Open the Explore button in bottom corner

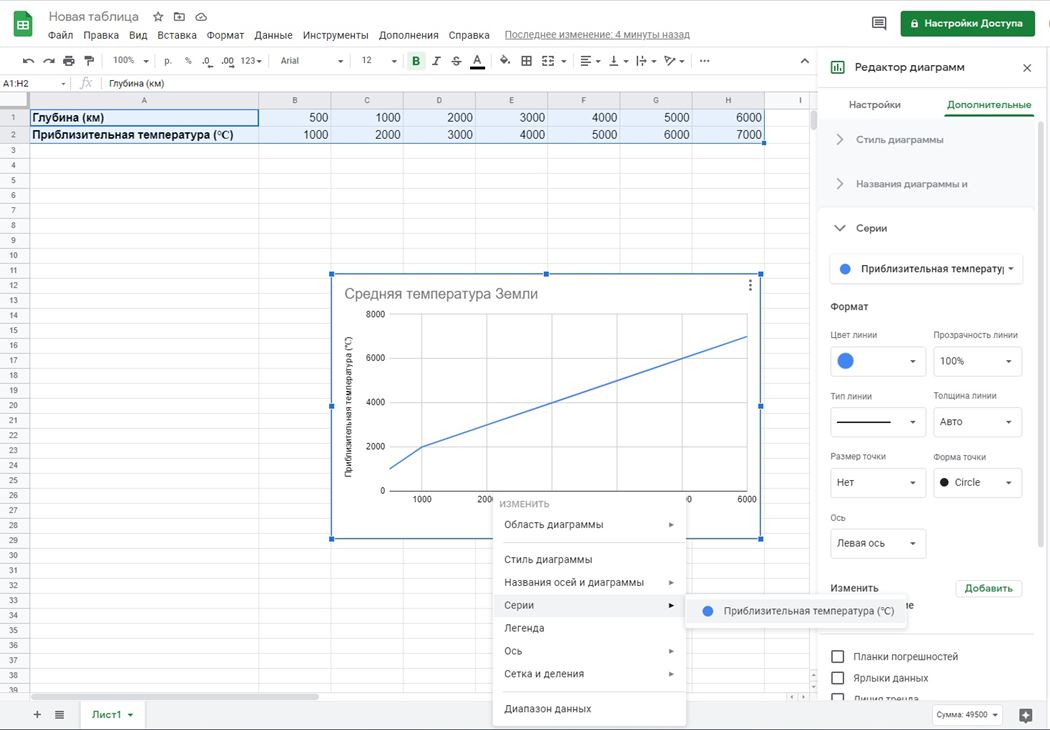click(1025, 715)
